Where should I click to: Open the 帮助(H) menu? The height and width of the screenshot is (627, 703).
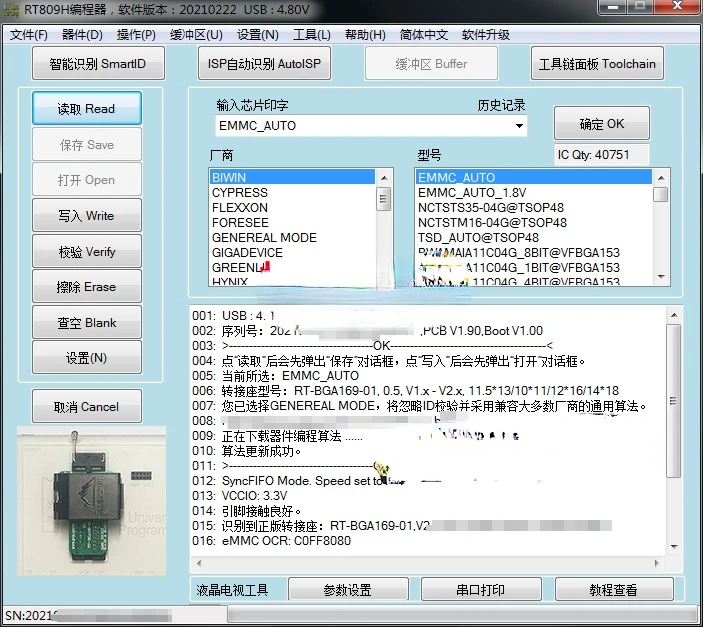pyautogui.click(x=365, y=35)
